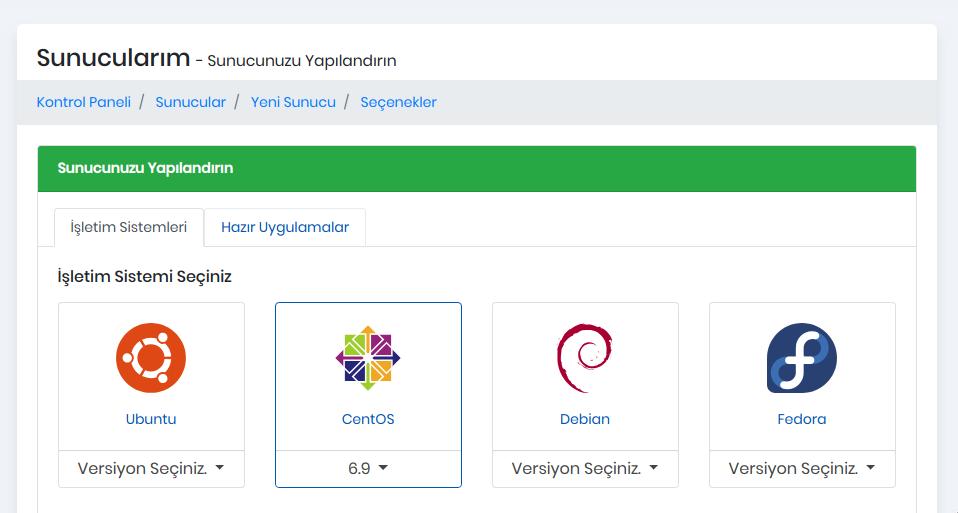Click the Ubuntu logo icon
The width and height of the screenshot is (958, 513).
[151, 358]
